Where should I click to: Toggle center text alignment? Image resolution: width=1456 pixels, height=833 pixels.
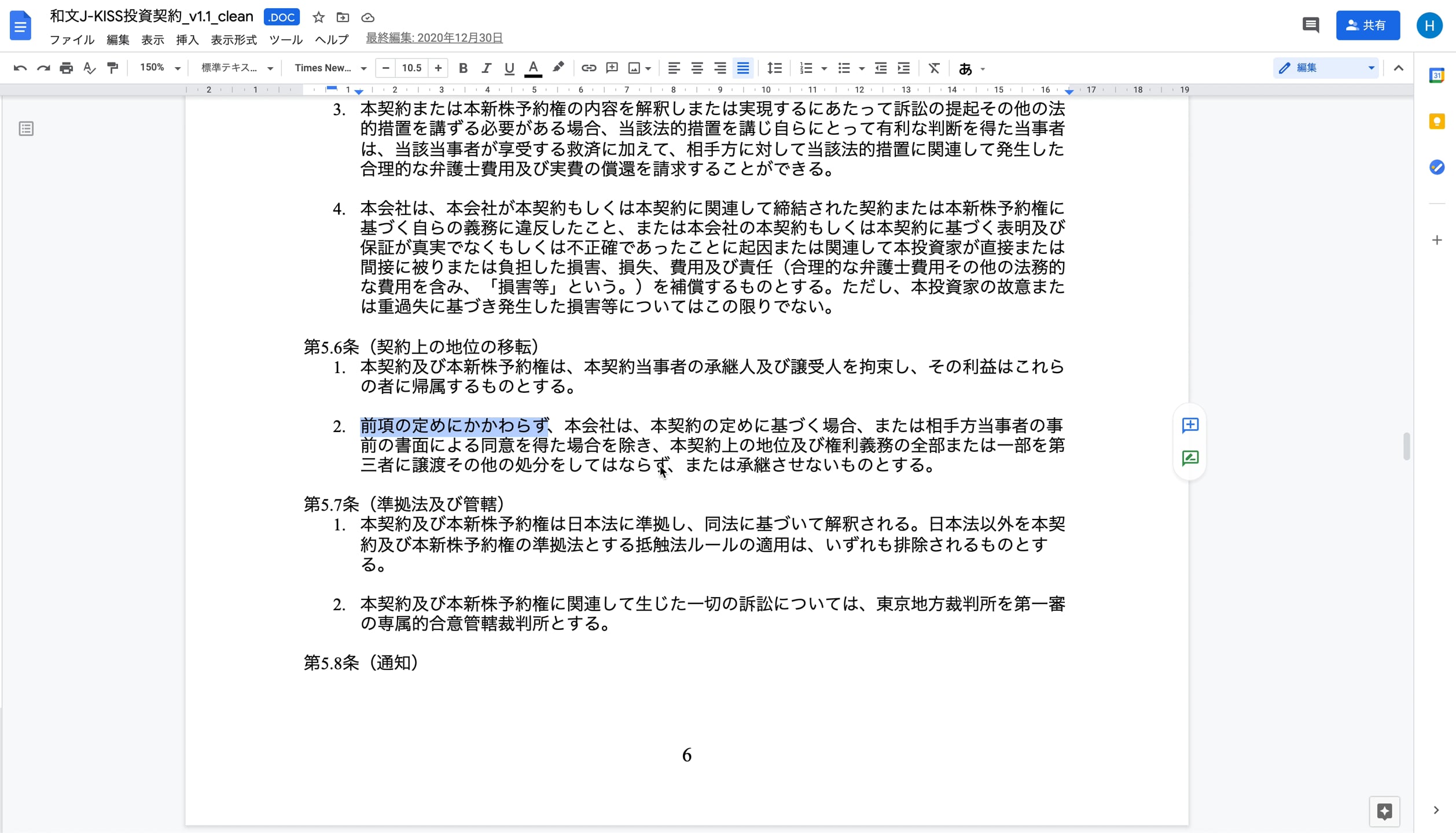pos(697,68)
